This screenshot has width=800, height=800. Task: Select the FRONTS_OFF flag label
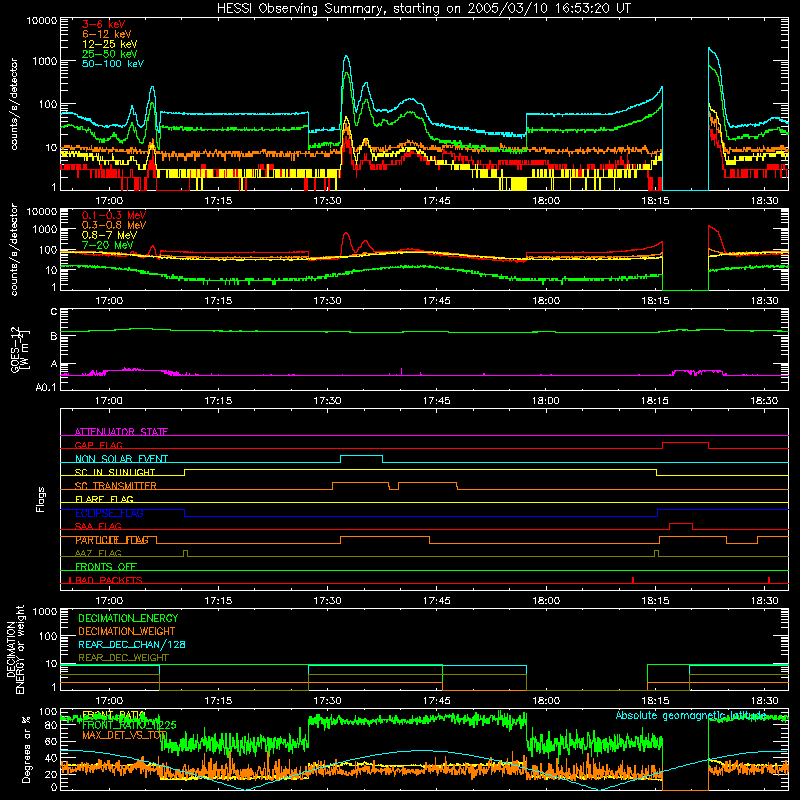tap(106, 566)
